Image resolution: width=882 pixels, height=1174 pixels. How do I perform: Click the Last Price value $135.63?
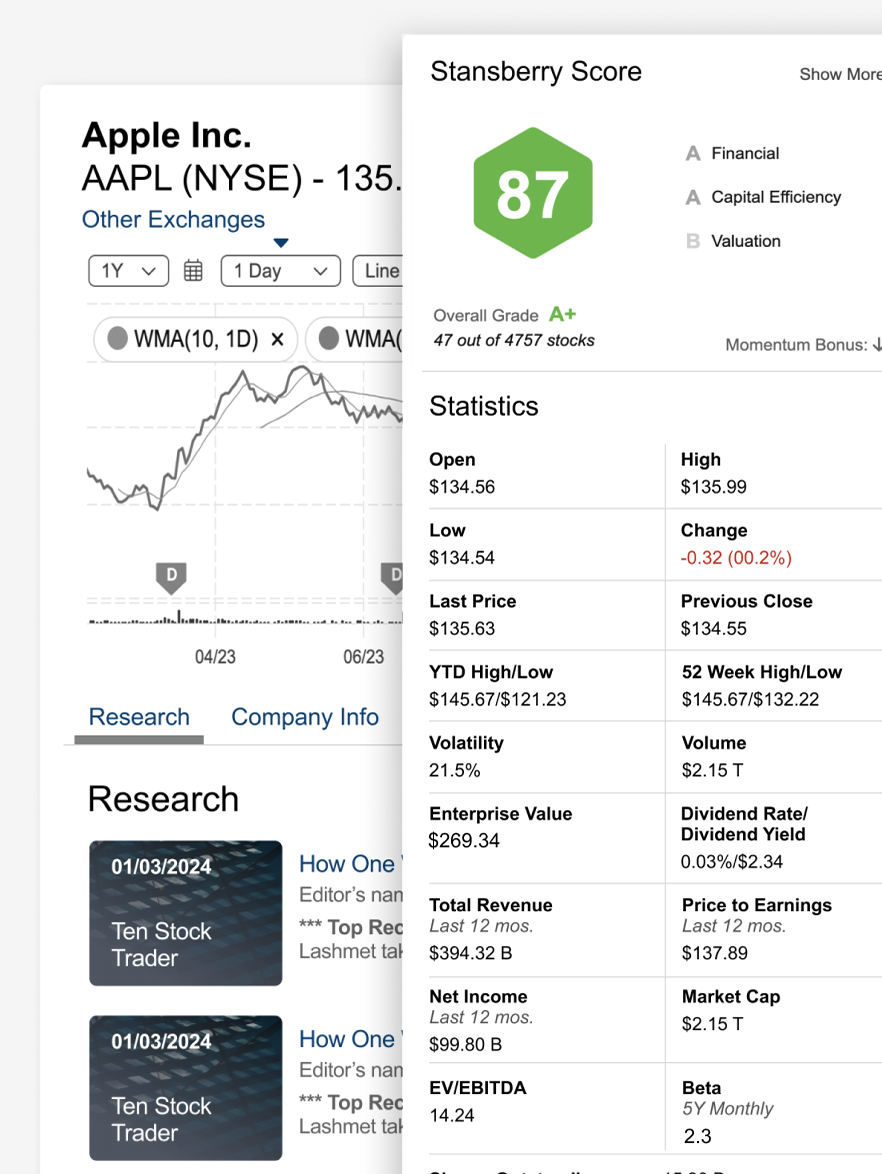click(462, 629)
